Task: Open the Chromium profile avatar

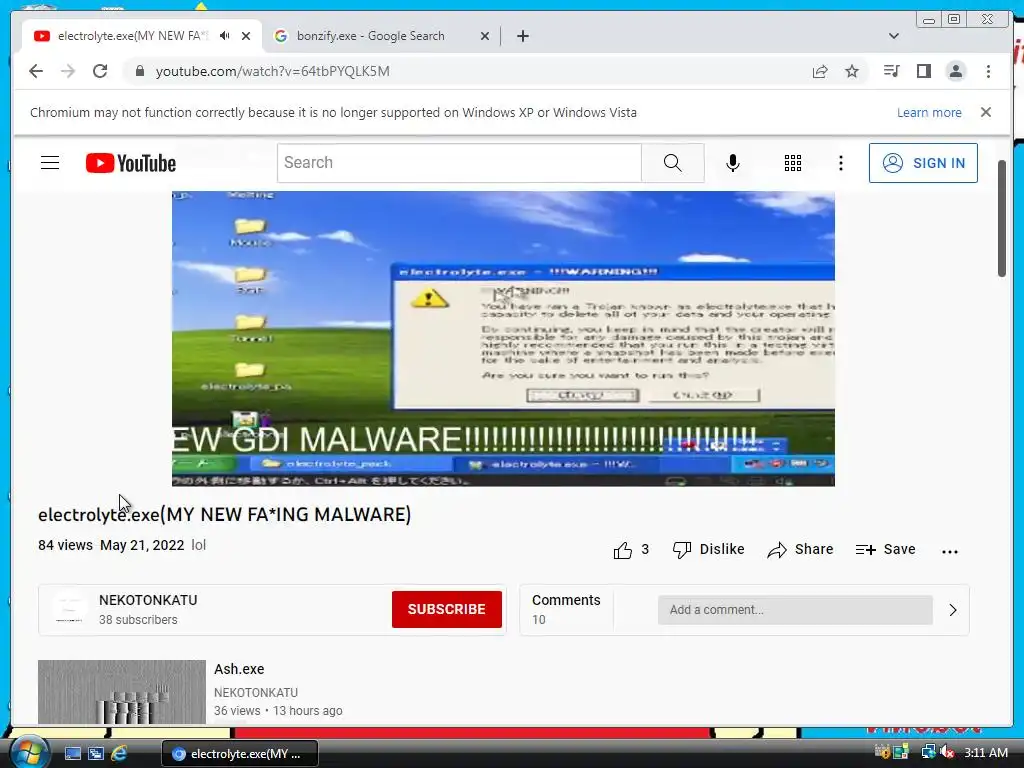Action: 955,71
